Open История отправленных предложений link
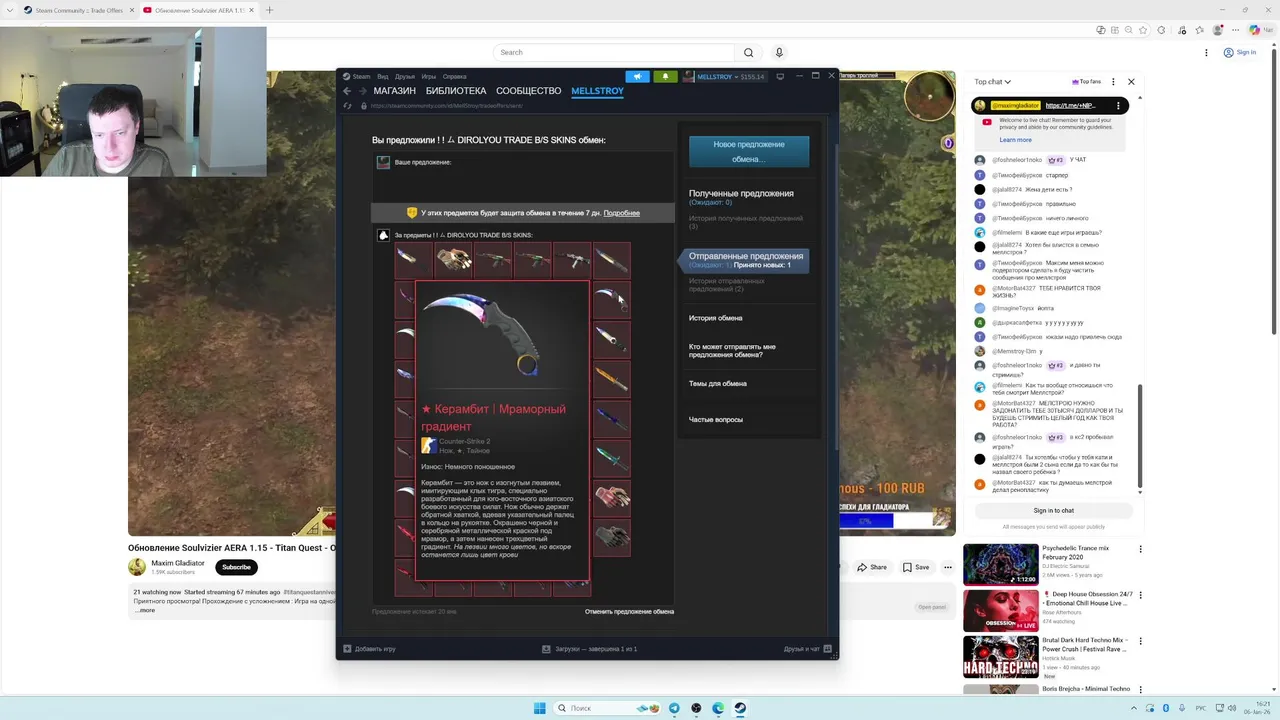 click(727, 285)
